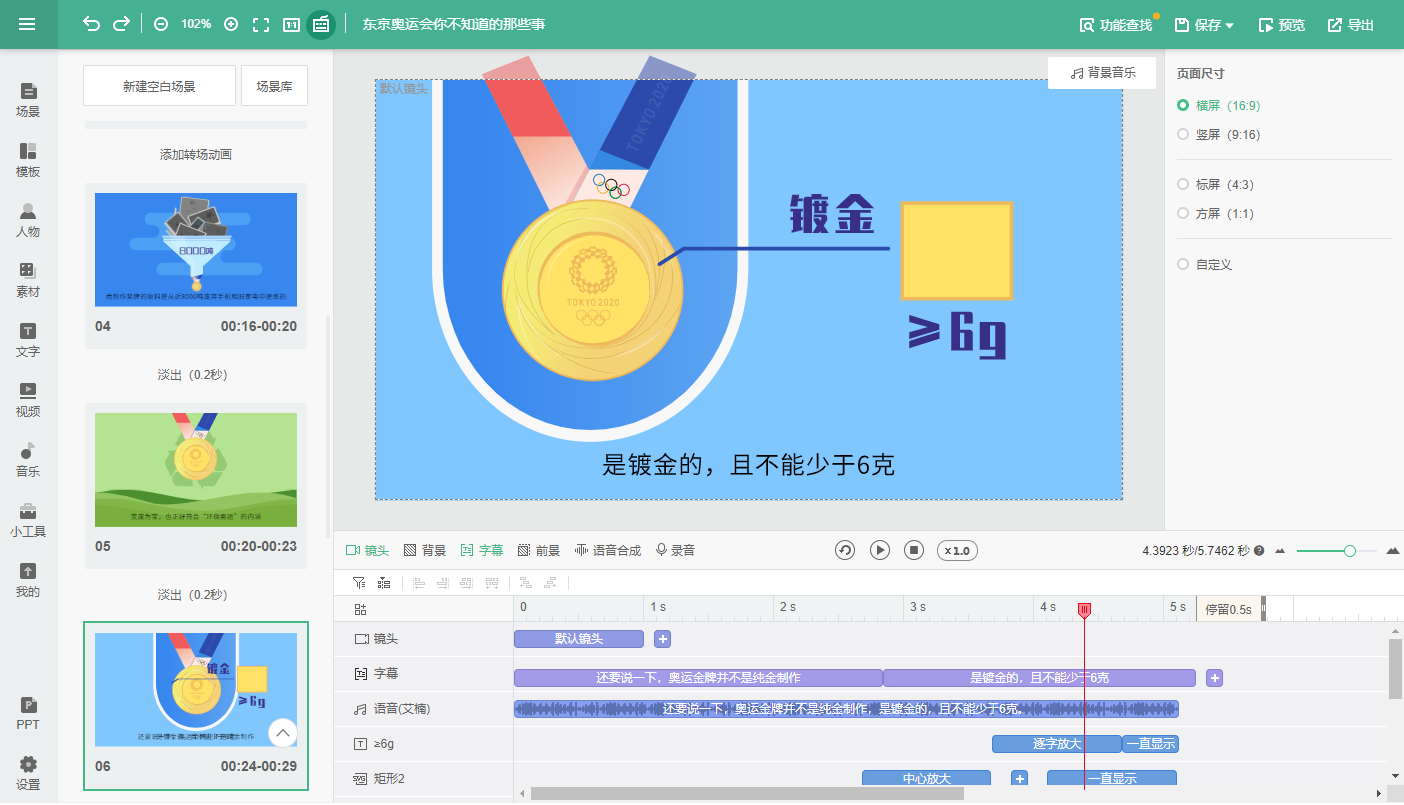Fit canvas to screen
Image resolution: width=1404 pixels, height=805 pixels.
(261, 24)
